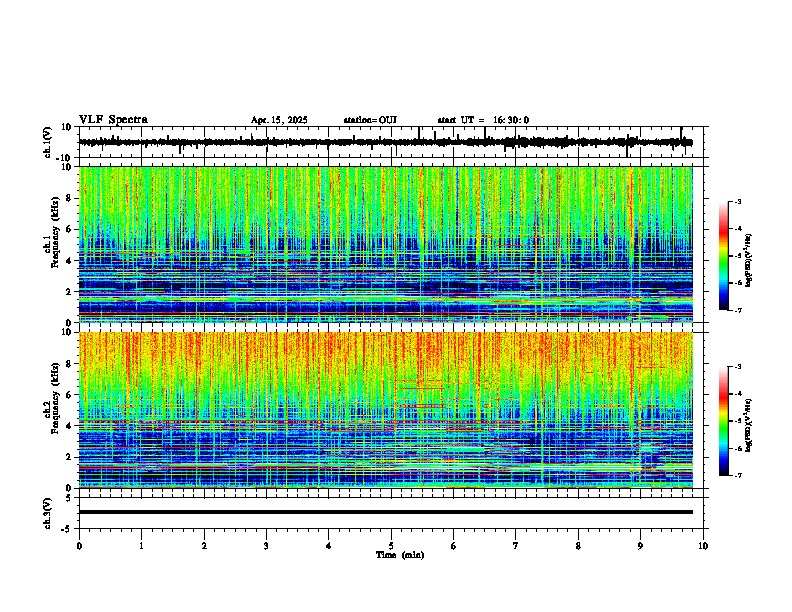
Task: Click time axis tick label "2"
Action: pyautogui.click(x=204, y=546)
